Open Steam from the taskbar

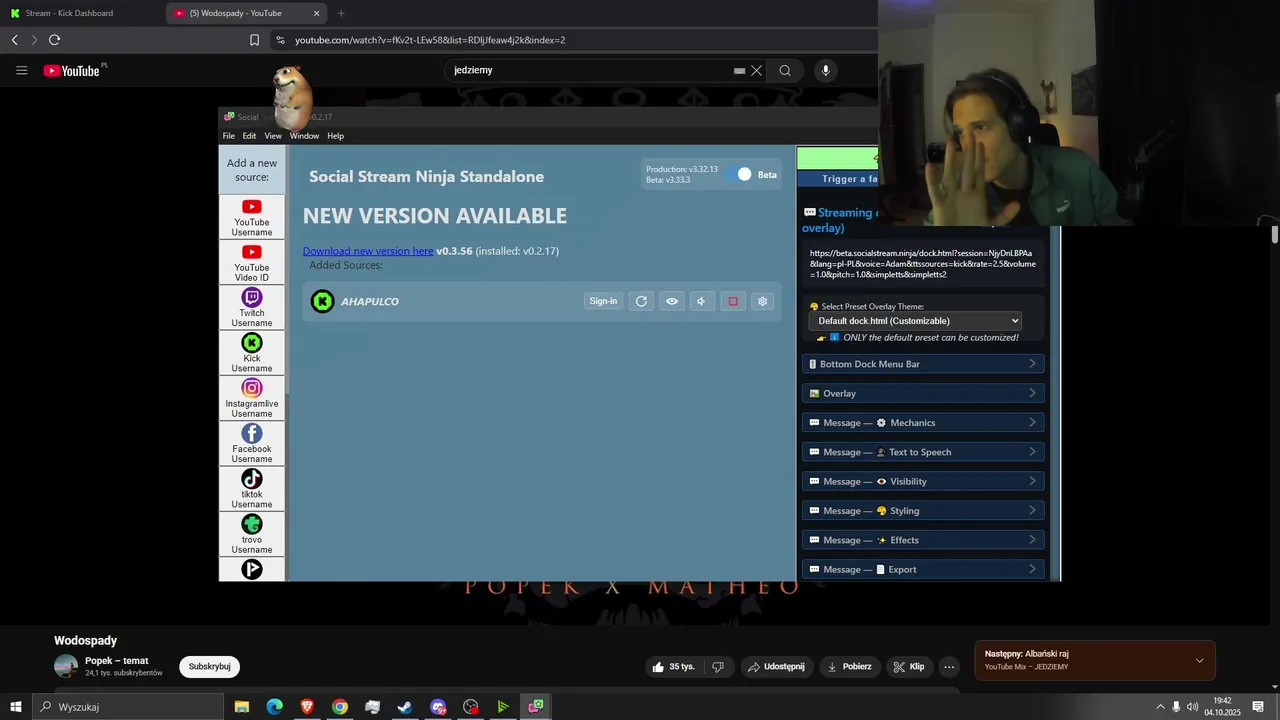coord(405,707)
